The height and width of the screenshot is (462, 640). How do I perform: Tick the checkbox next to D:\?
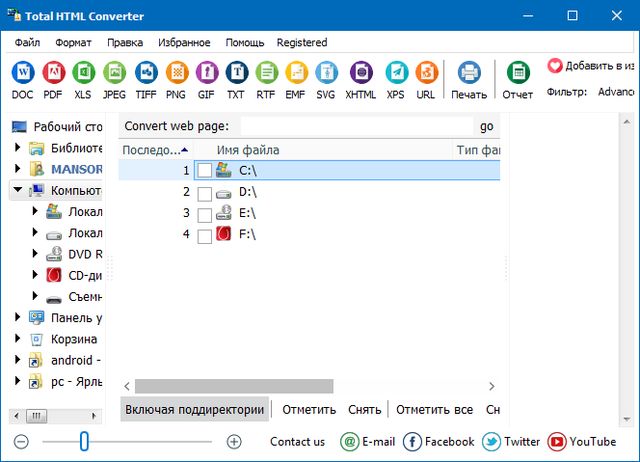click(x=204, y=193)
